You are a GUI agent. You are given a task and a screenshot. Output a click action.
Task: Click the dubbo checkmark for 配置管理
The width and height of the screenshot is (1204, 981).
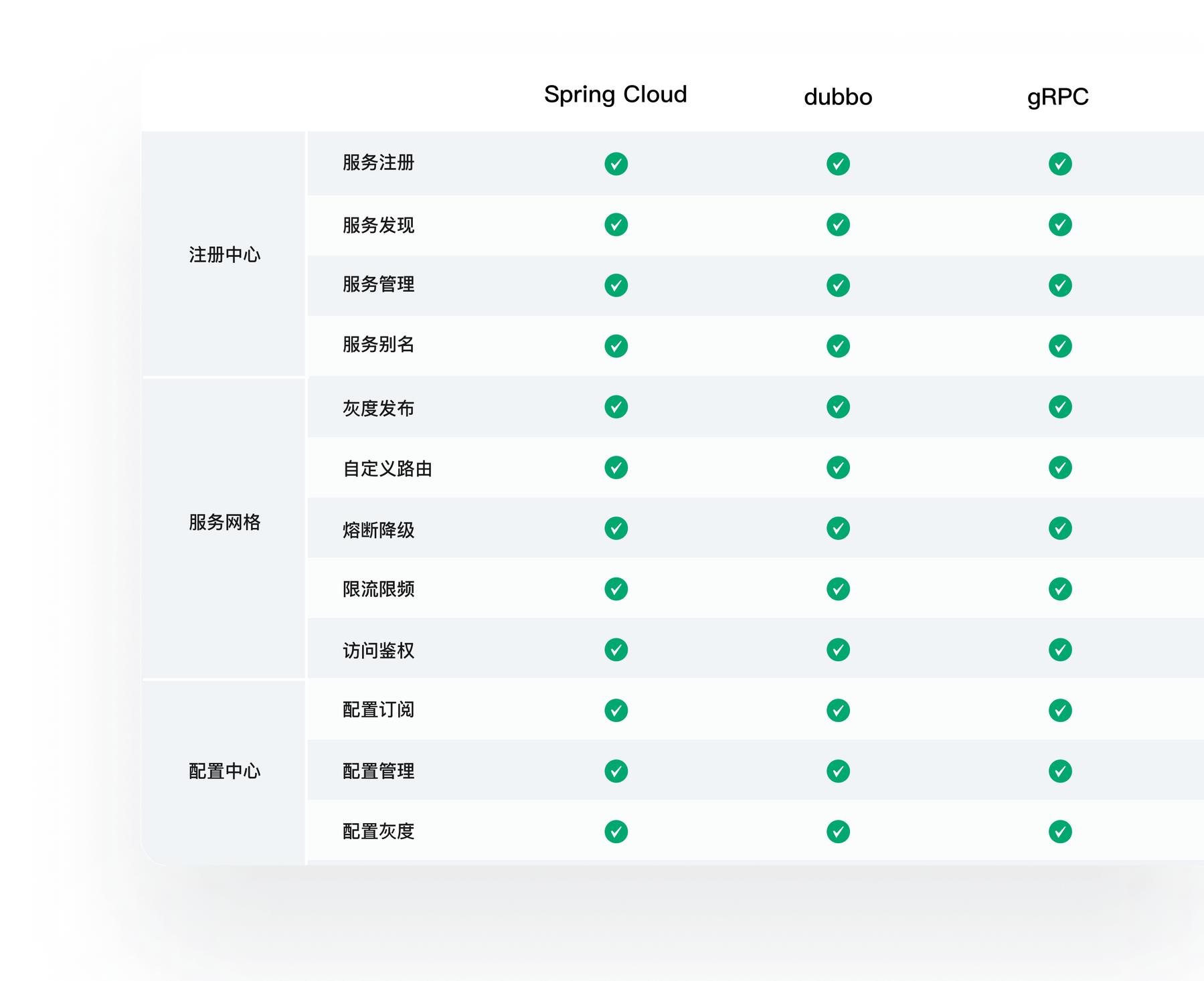pyautogui.click(x=838, y=772)
